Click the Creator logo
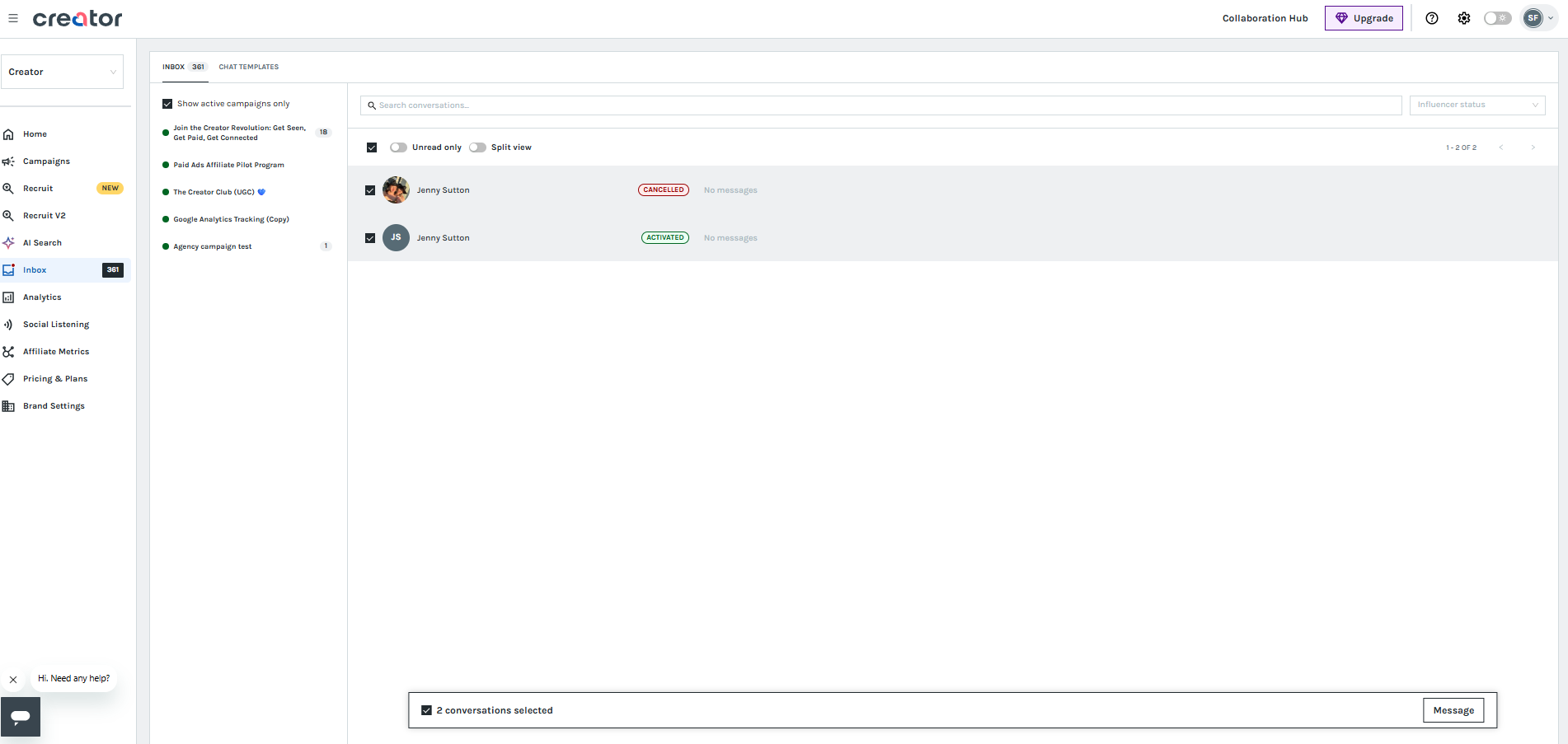Image resolution: width=1568 pixels, height=744 pixels. (x=77, y=18)
